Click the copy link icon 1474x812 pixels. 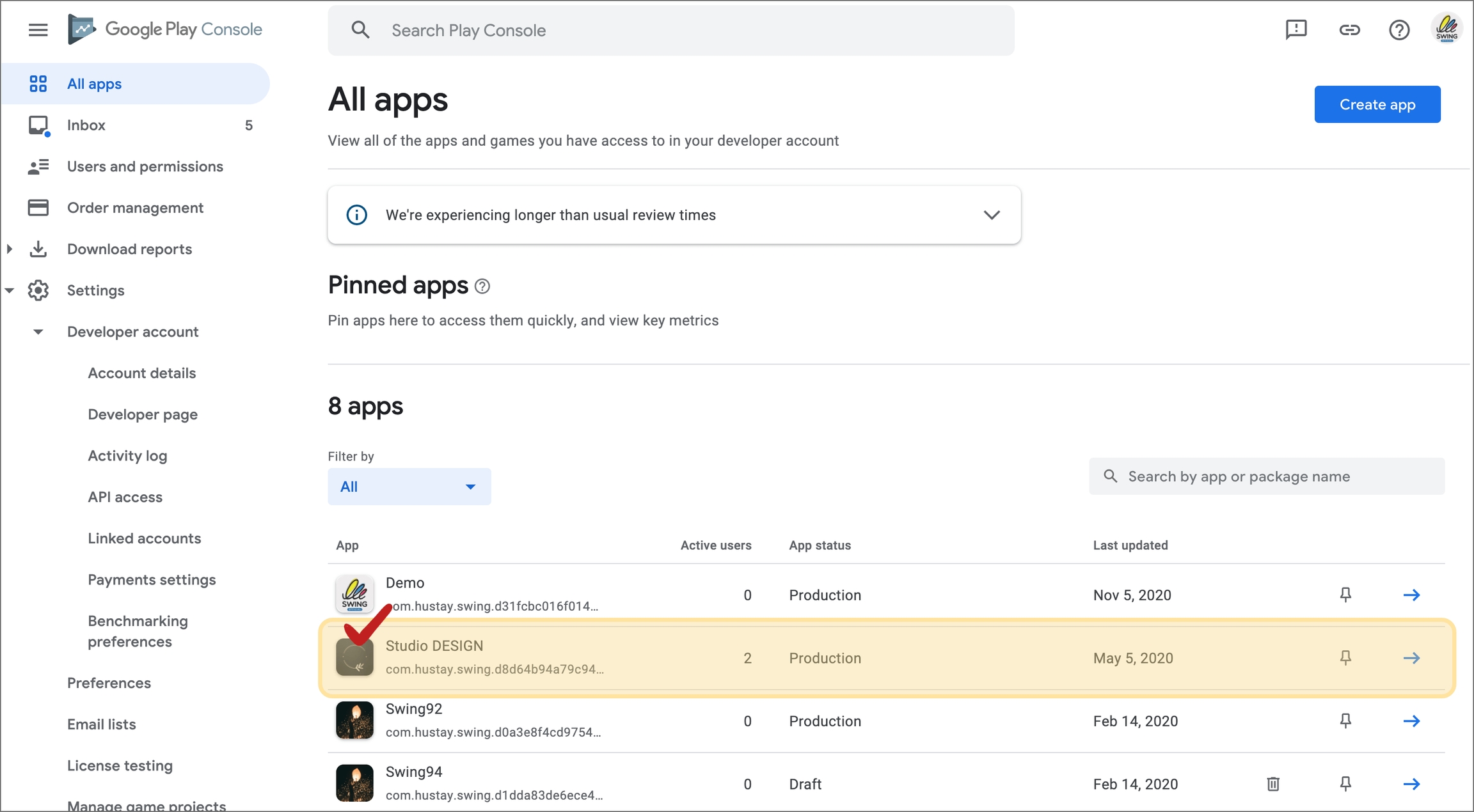click(x=1349, y=29)
